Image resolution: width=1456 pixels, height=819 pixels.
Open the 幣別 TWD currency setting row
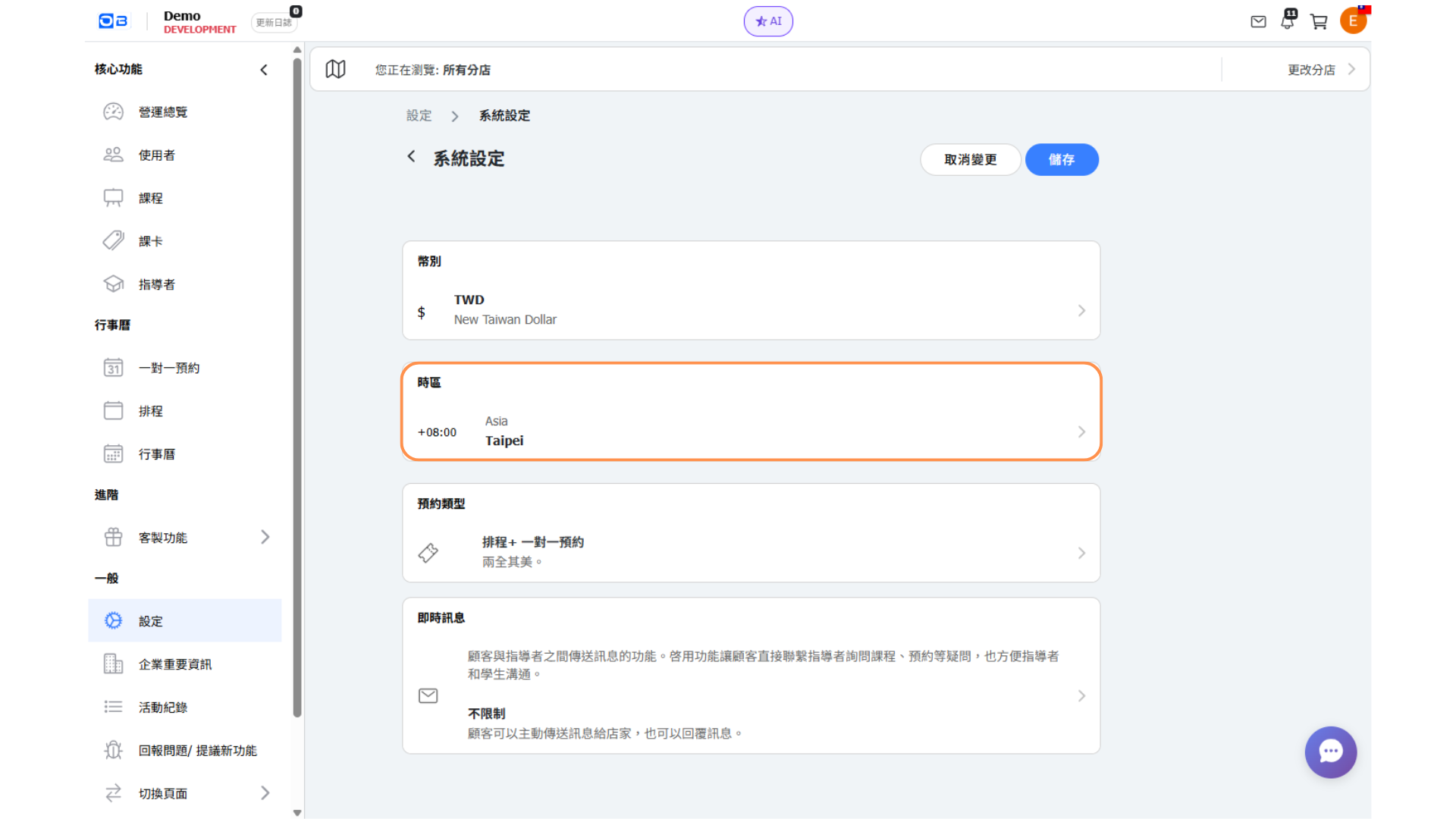click(x=751, y=309)
